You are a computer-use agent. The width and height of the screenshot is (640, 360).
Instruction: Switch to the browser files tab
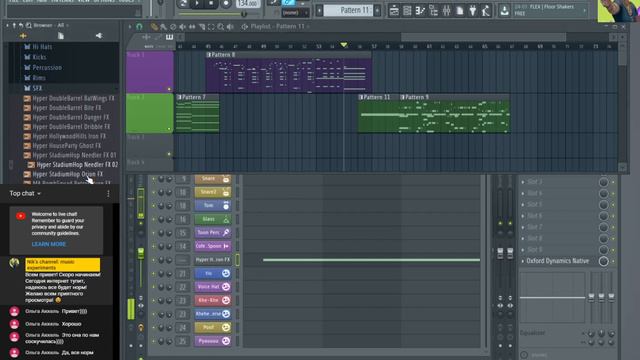(x=60, y=36)
